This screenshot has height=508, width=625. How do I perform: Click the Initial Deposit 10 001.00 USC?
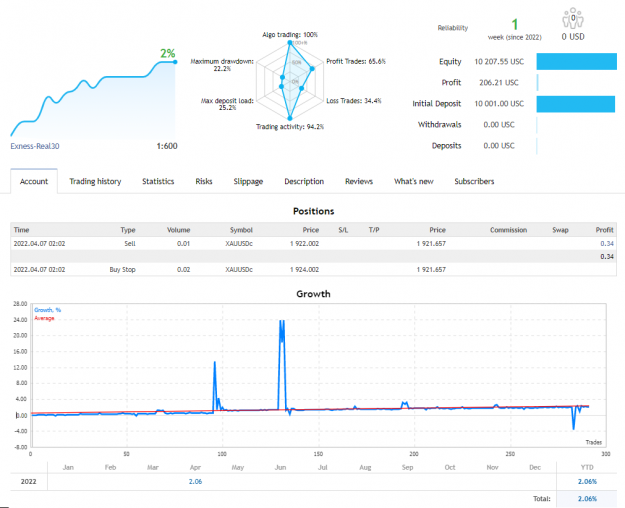[x=499, y=104]
